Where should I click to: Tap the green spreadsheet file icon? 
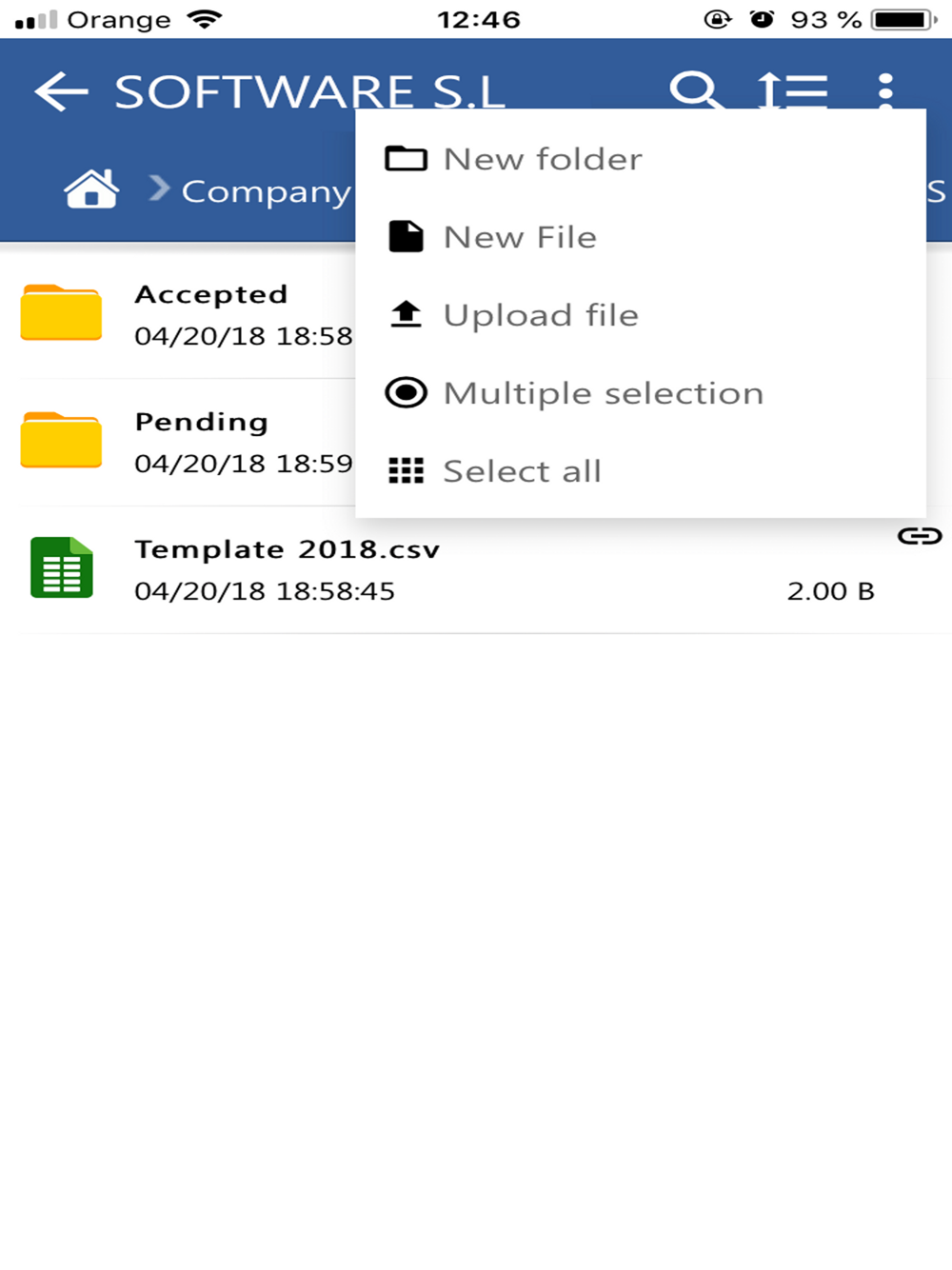61,567
